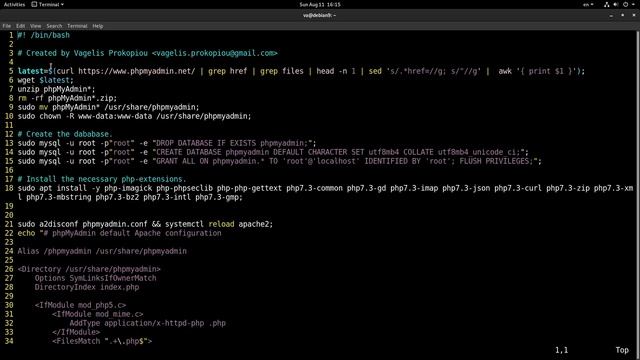This screenshot has width=640, height=360.
Task: Click the 'Top' scroll position indicator
Action: tap(622, 350)
